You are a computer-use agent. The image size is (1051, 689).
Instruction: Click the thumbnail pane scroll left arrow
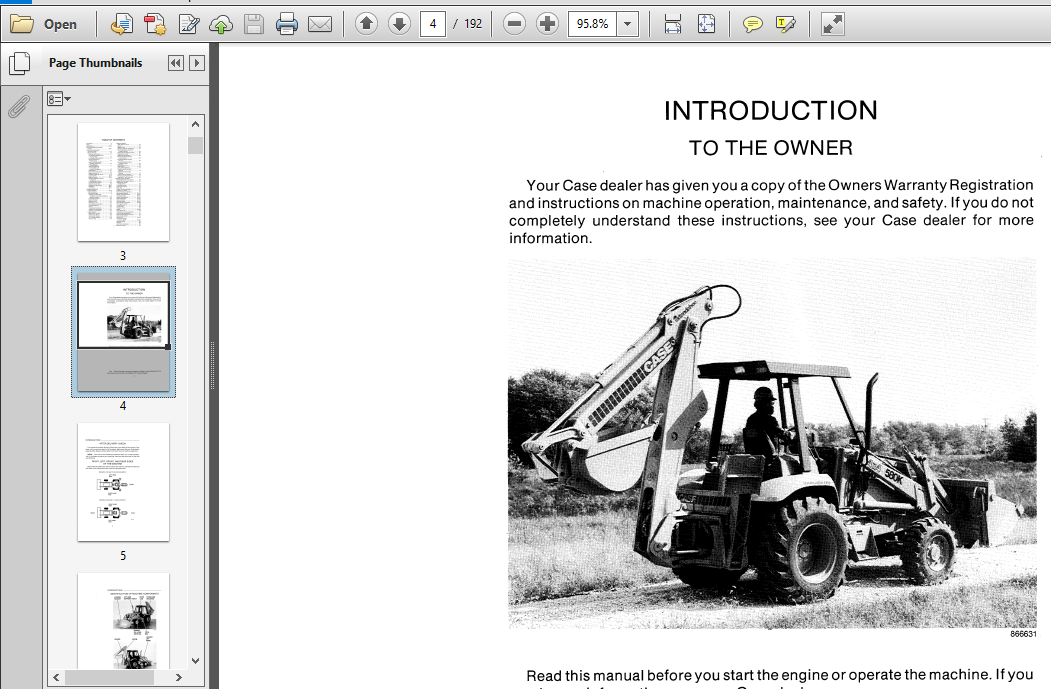[x=56, y=678]
